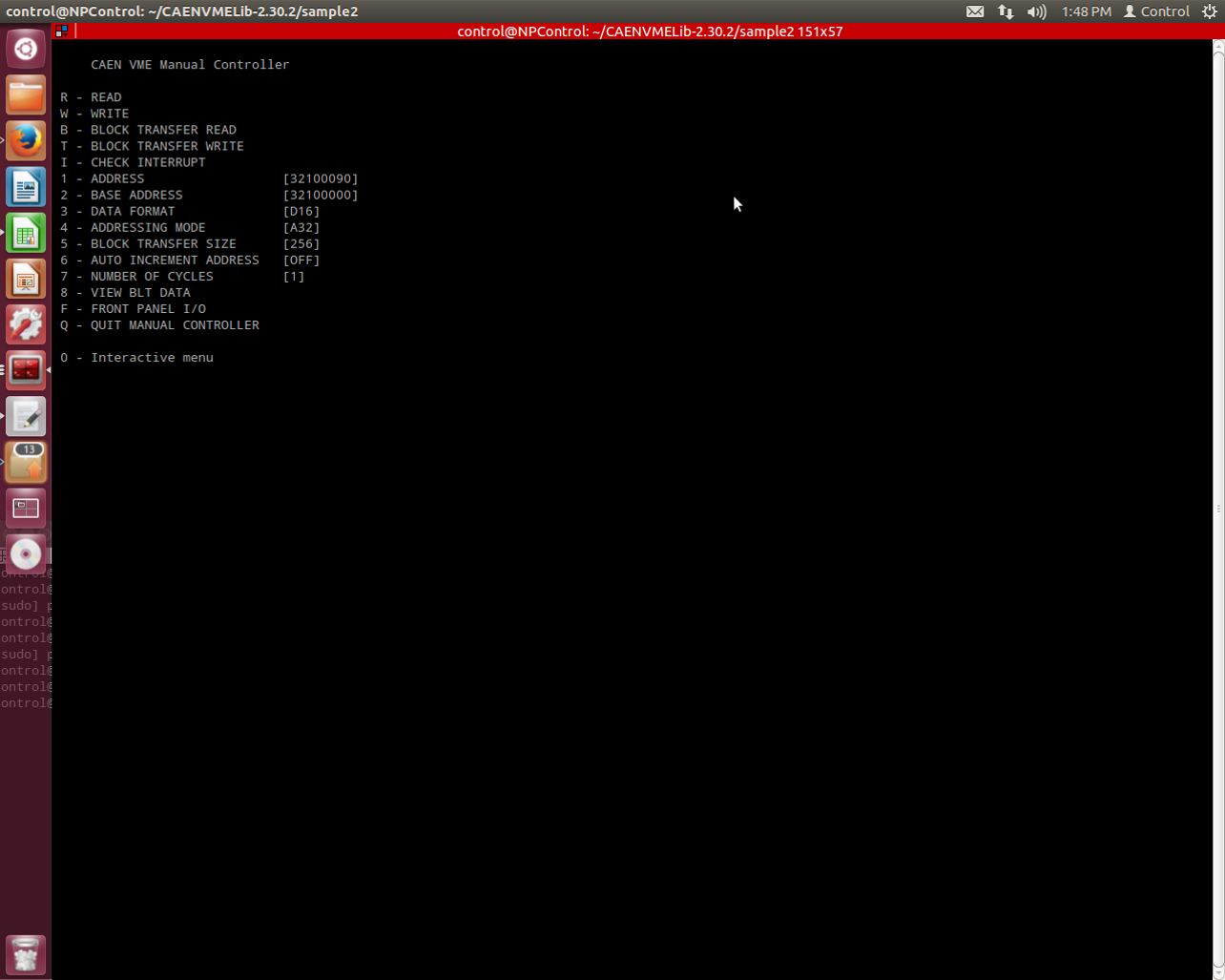The height and width of the screenshot is (980, 1225).
Task: Click the address value [32100090]
Action: (321, 178)
